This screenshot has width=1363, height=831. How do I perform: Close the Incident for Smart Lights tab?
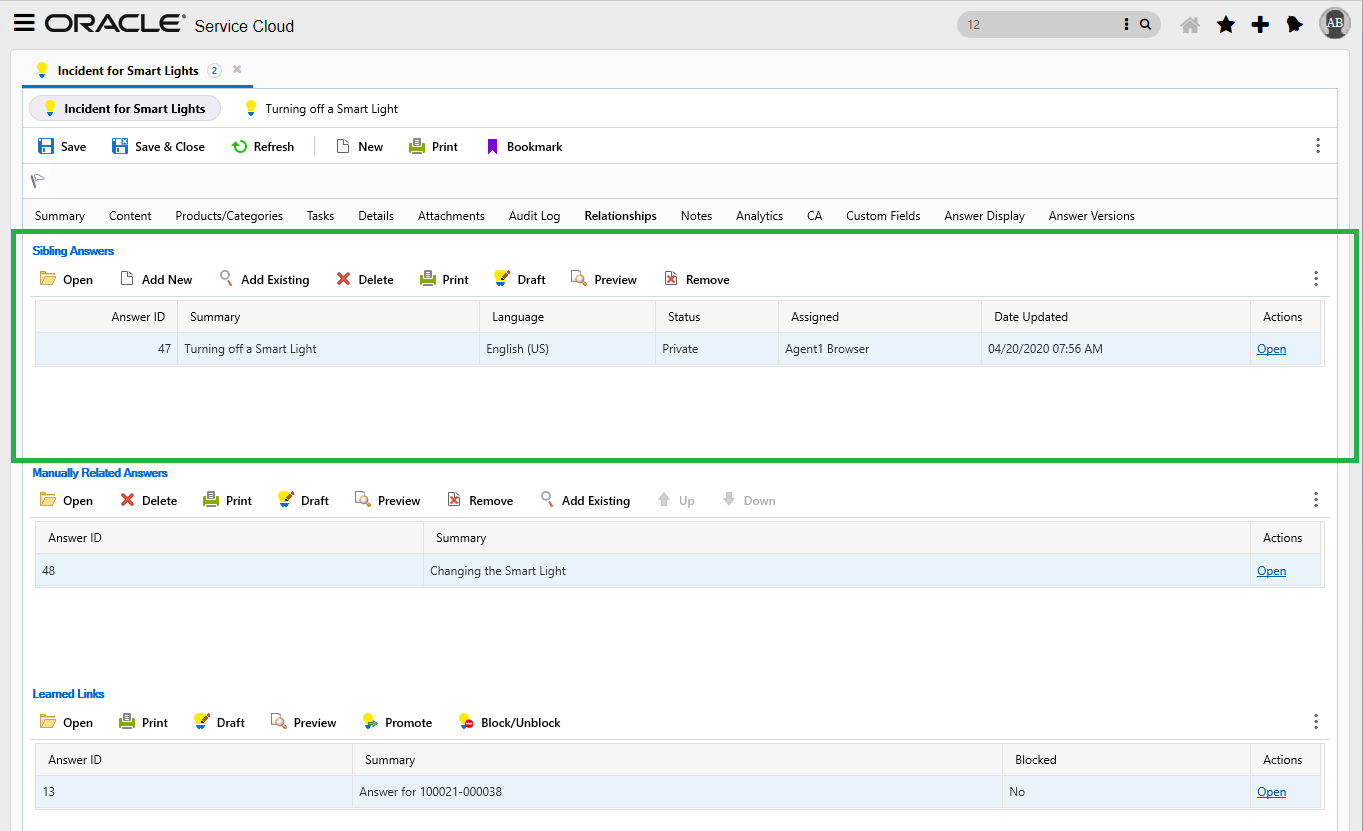[x=237, y=70]
